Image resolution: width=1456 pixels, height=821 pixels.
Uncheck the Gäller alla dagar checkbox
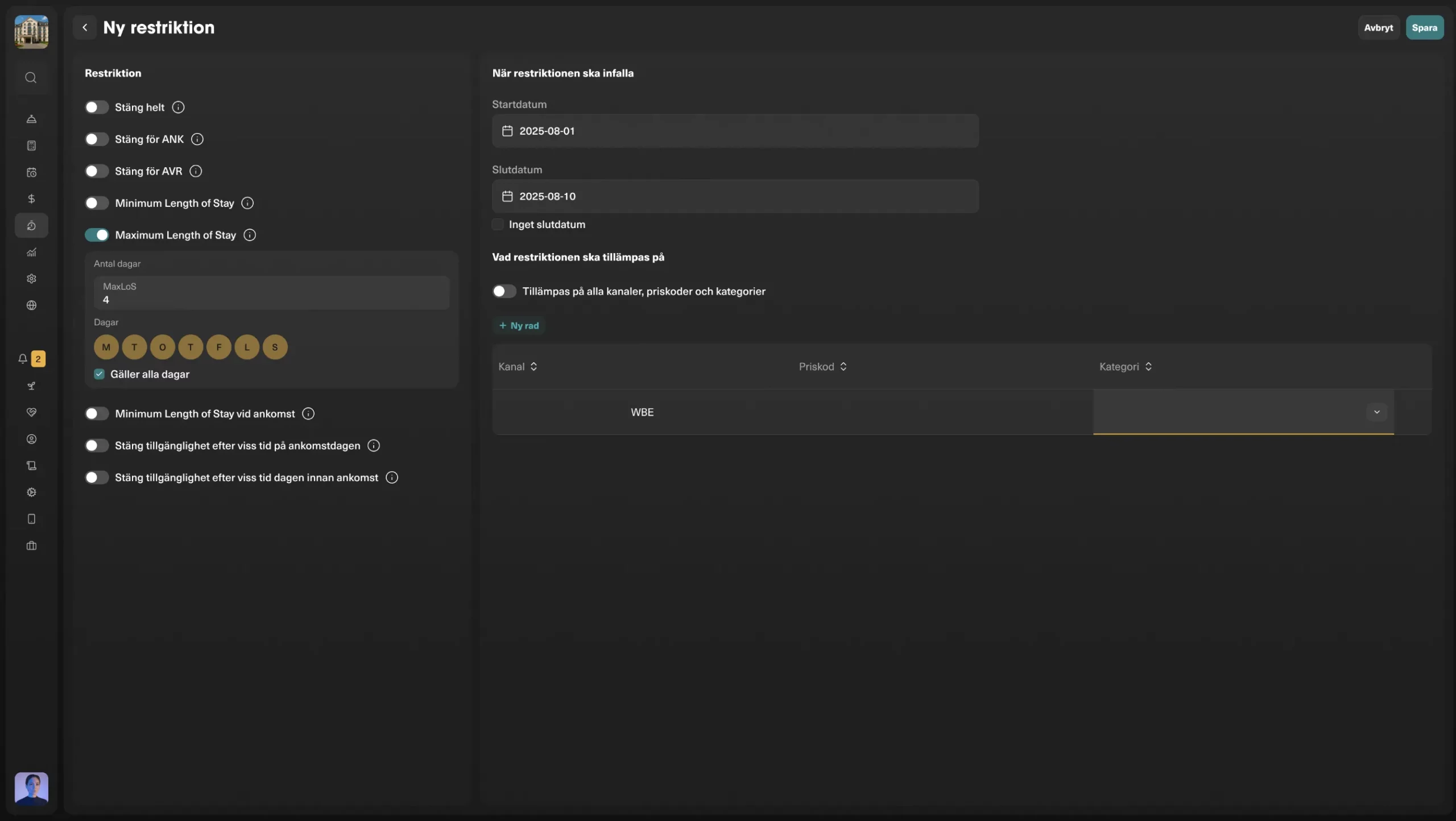click(x=99, y=374)
